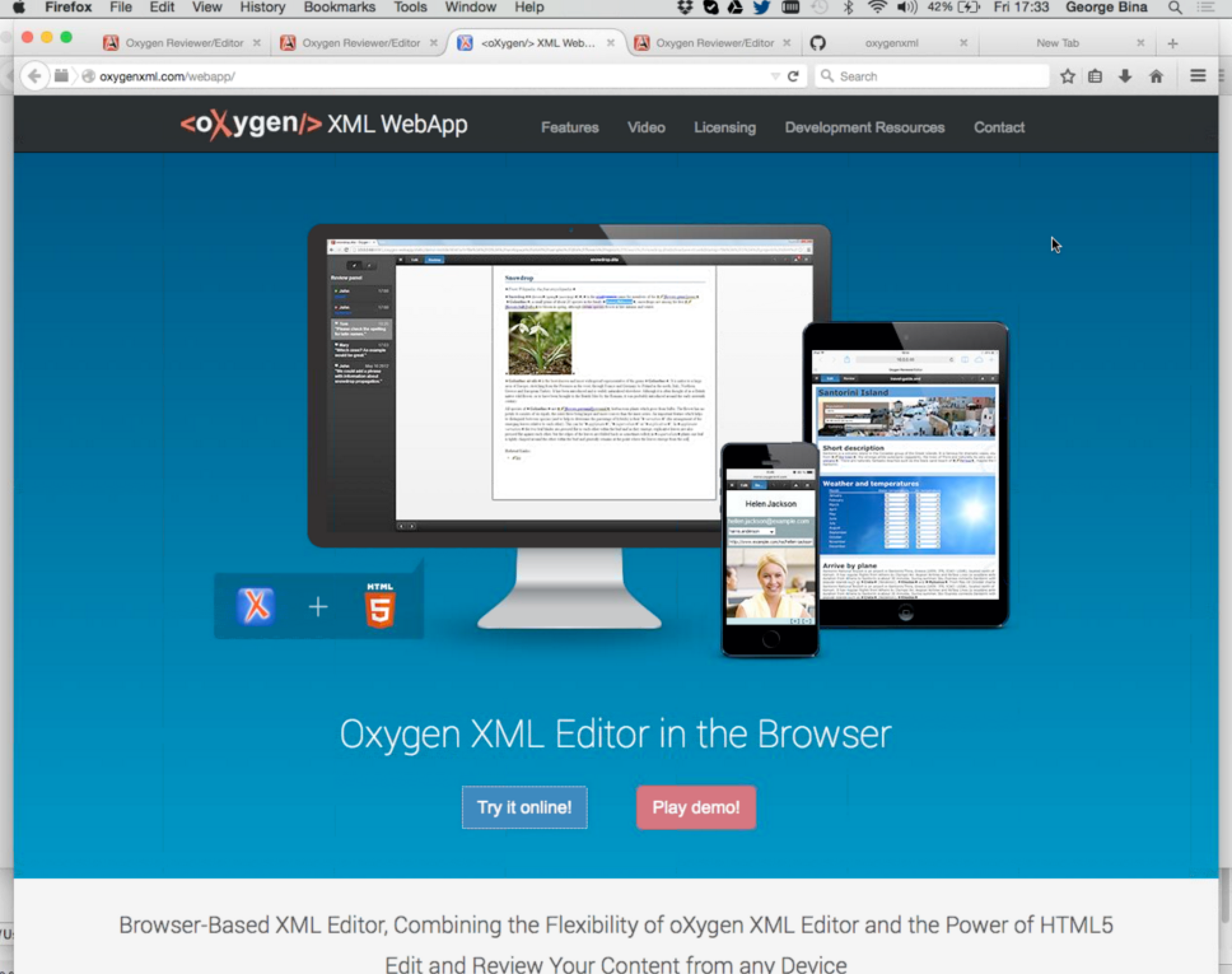Open the Licensing navigation link
Screen dimensions: 1232x974
coord(725,127)
